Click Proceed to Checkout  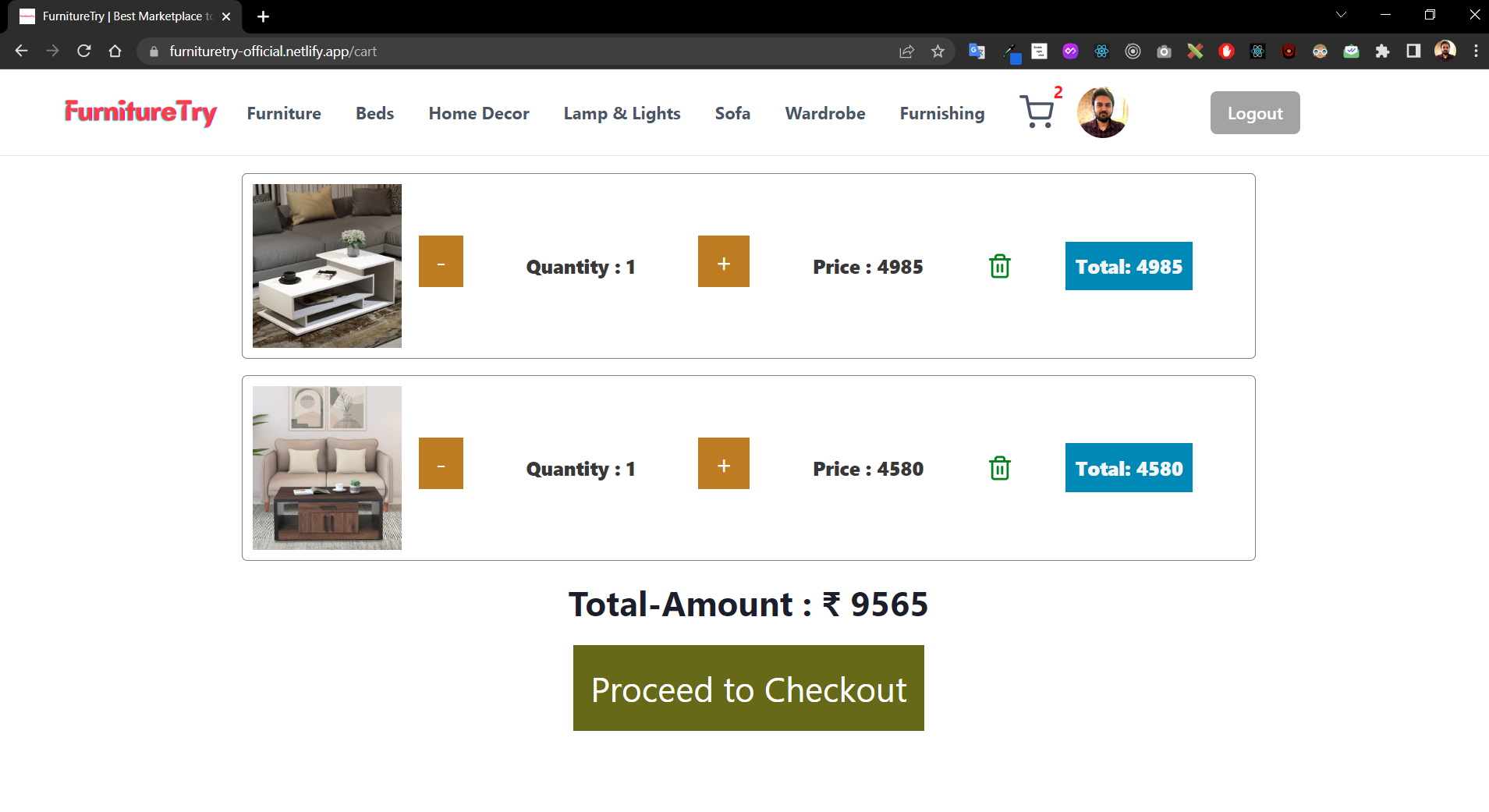click(747, 688)
